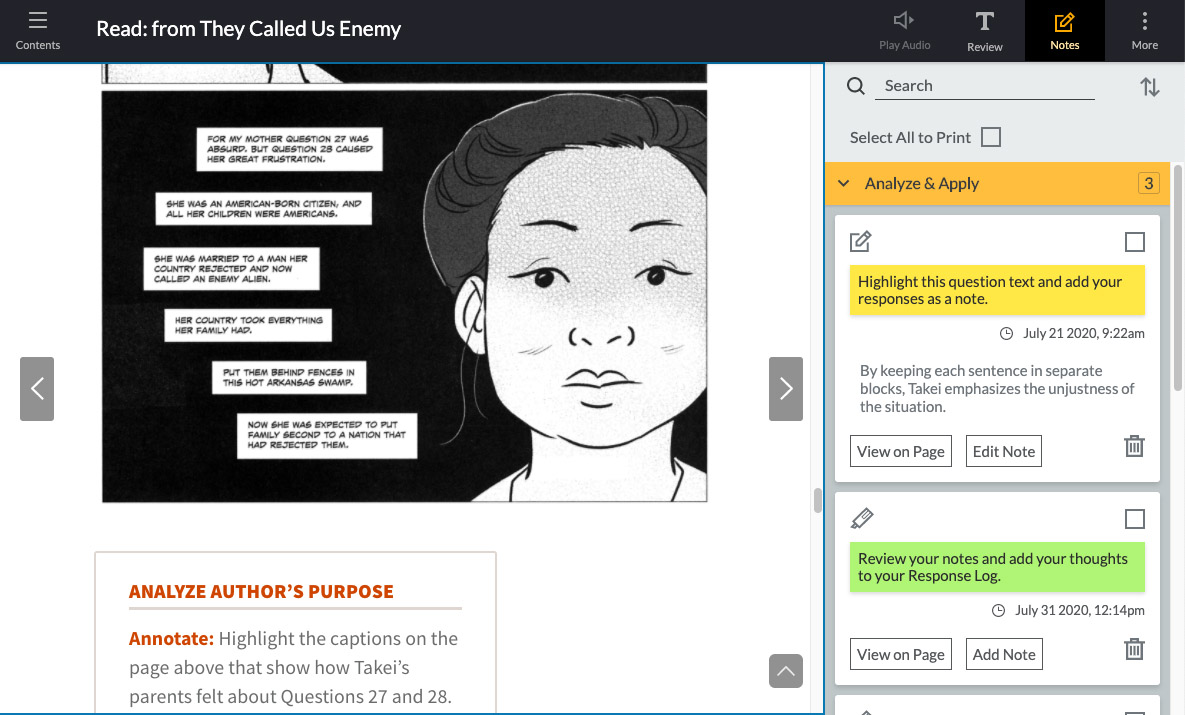This screenshot has height=715, width=1185.
Task: Select the yellow highlighted question text
Action: click(997, 290)
